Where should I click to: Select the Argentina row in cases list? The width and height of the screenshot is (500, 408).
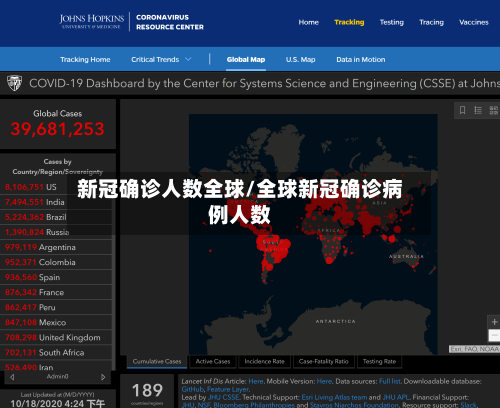(x=56, y=247)
